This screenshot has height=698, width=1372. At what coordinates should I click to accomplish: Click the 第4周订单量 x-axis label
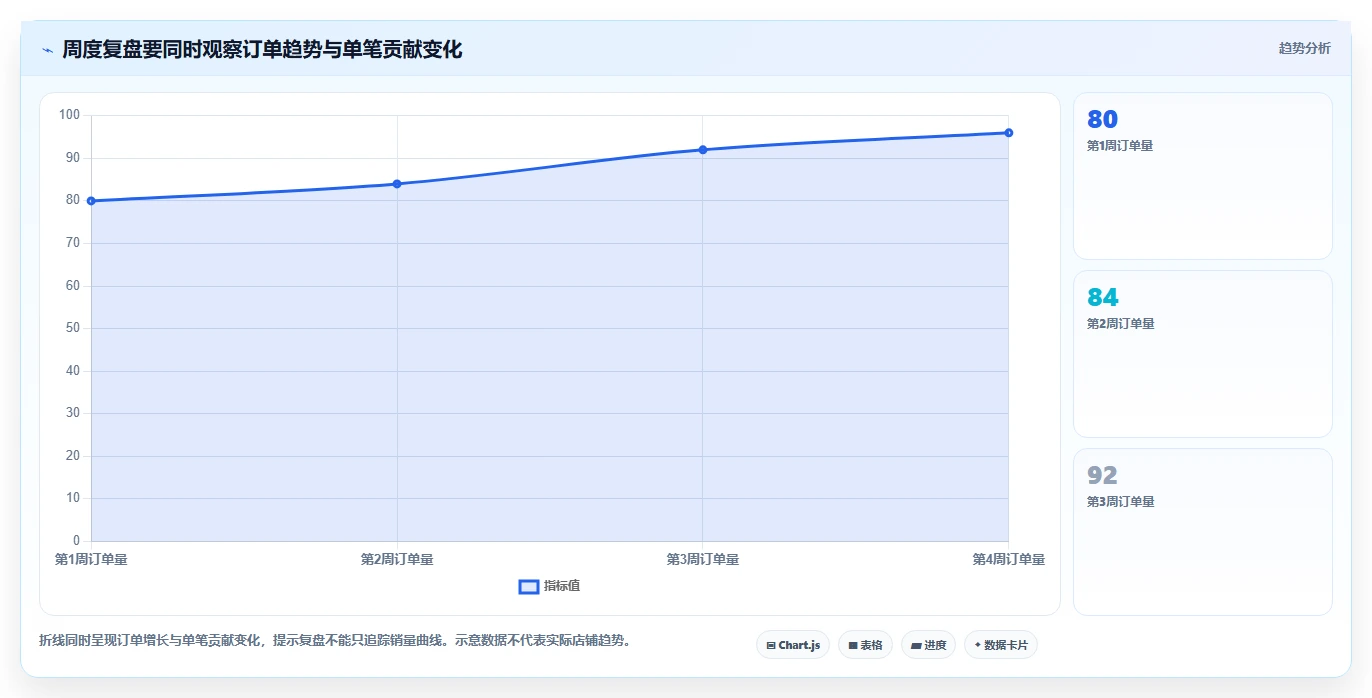[1009, 560]
